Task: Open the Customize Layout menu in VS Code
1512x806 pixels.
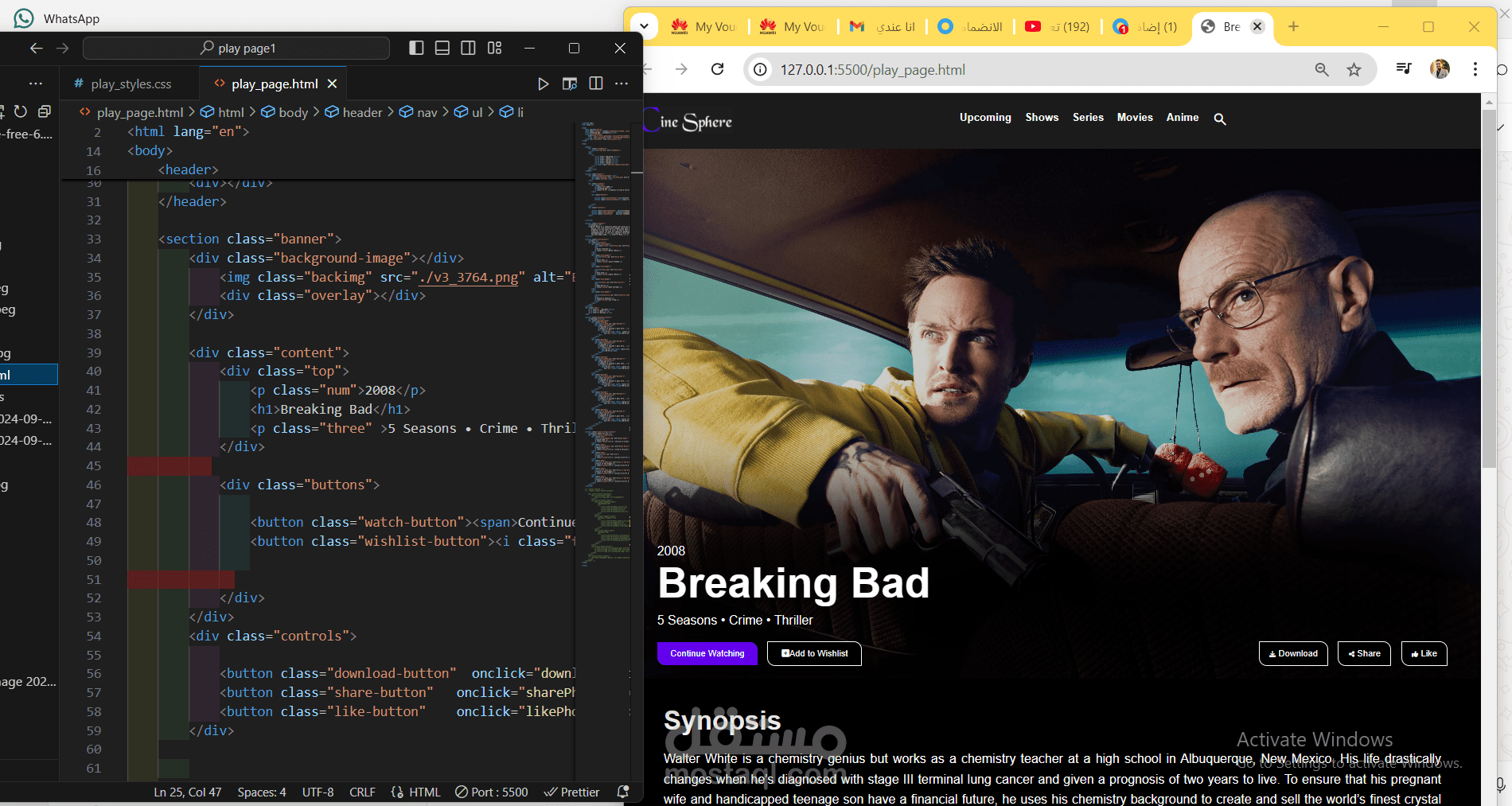Action: 495,49
